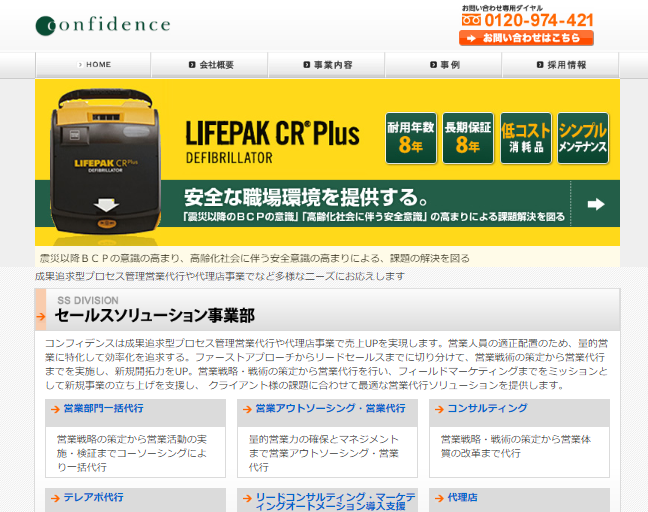Open 営業アウトソーシング・営業代行 link

point(330,408)
